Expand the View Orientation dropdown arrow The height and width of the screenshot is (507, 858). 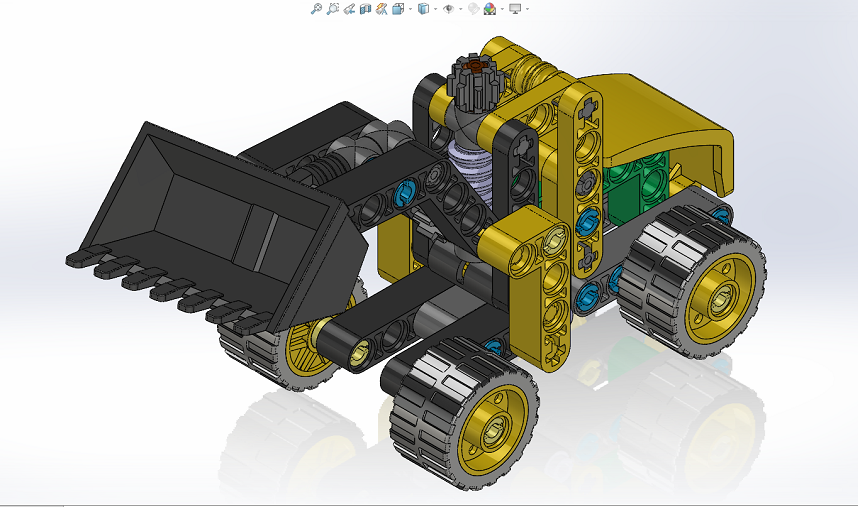[x=410, y=9]
